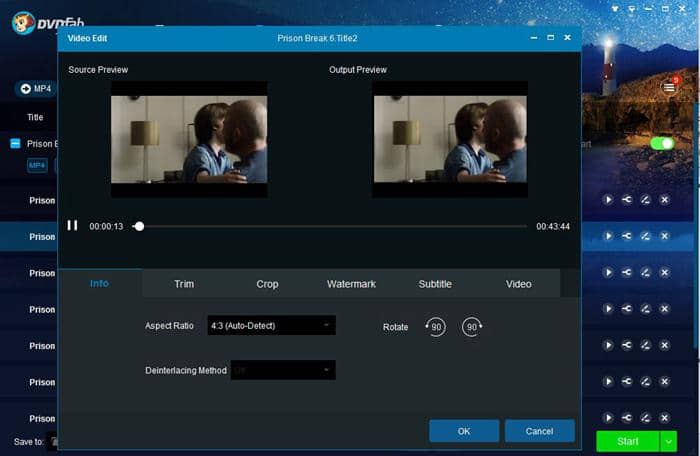
Task: Collapse the Prison Break title group checkbox
Action: pyautogui.click(x=15, y=143)
